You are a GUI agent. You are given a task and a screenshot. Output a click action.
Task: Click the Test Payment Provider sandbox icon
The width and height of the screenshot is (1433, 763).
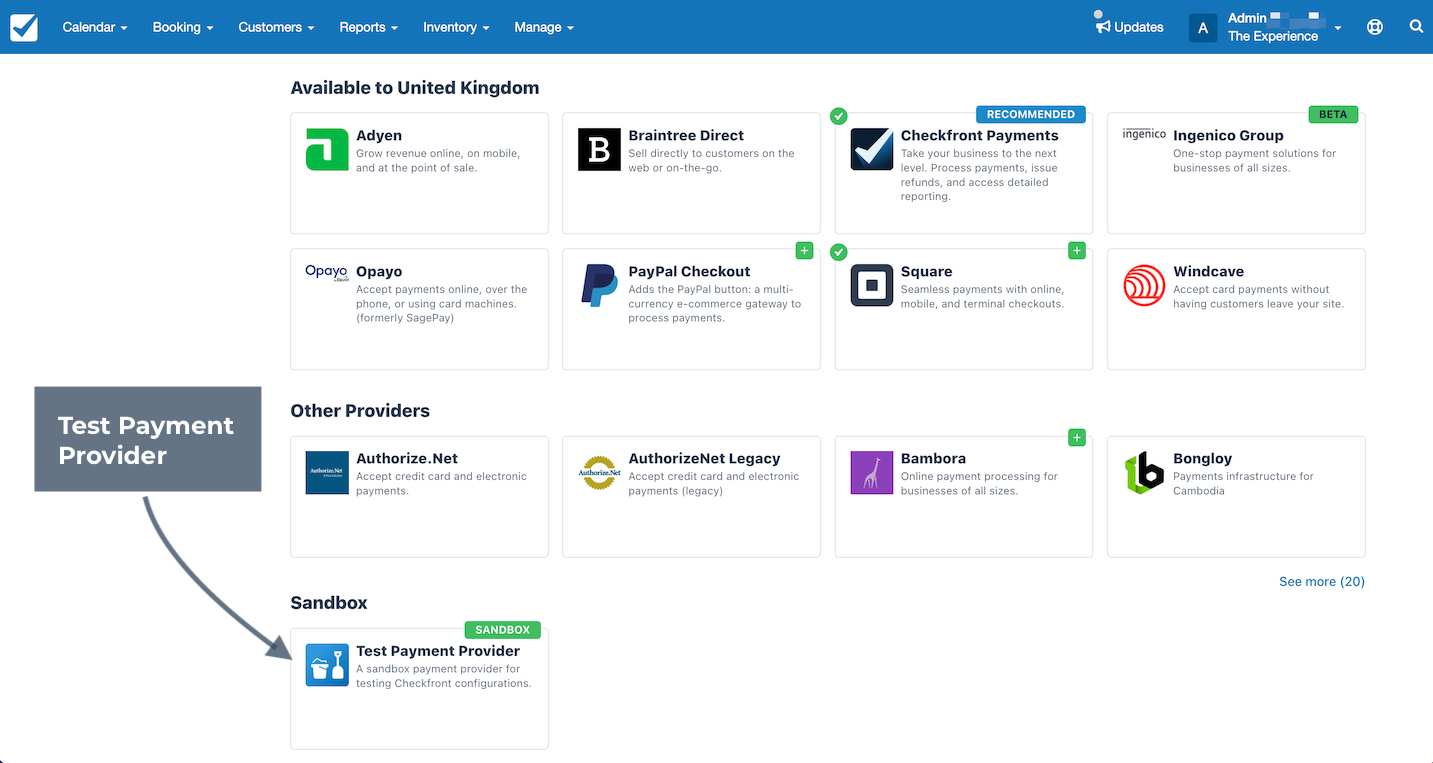(327, 665)
